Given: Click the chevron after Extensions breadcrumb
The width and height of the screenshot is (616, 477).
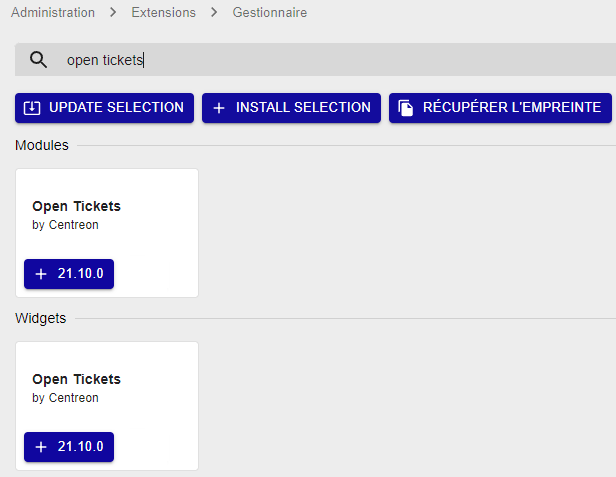Looking at the screenshot, I should pyautogui.click(x=214, y=13).
